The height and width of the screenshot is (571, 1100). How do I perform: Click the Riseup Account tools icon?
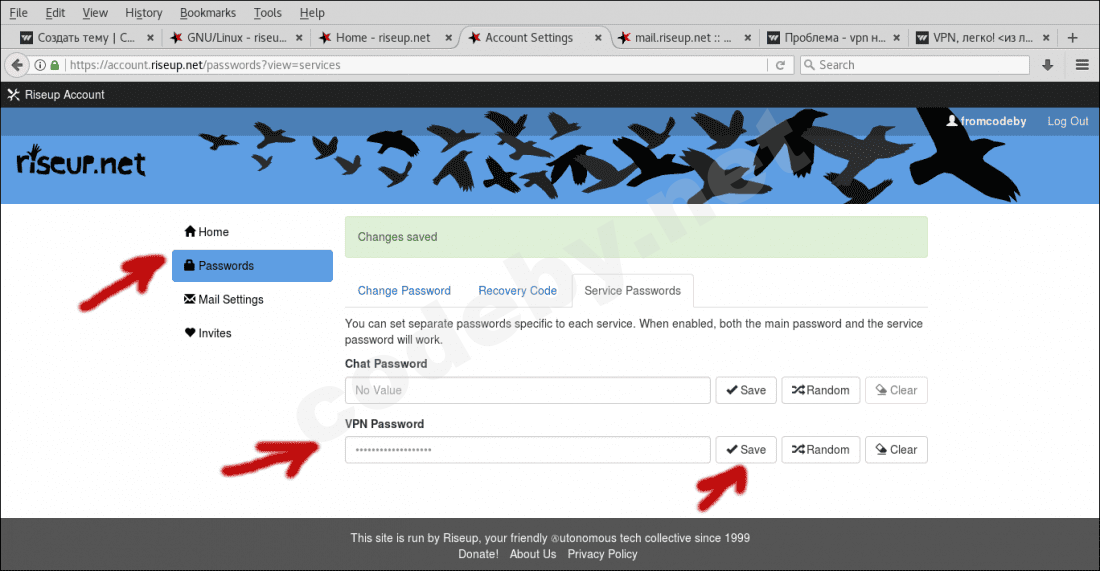coord(13,95)
